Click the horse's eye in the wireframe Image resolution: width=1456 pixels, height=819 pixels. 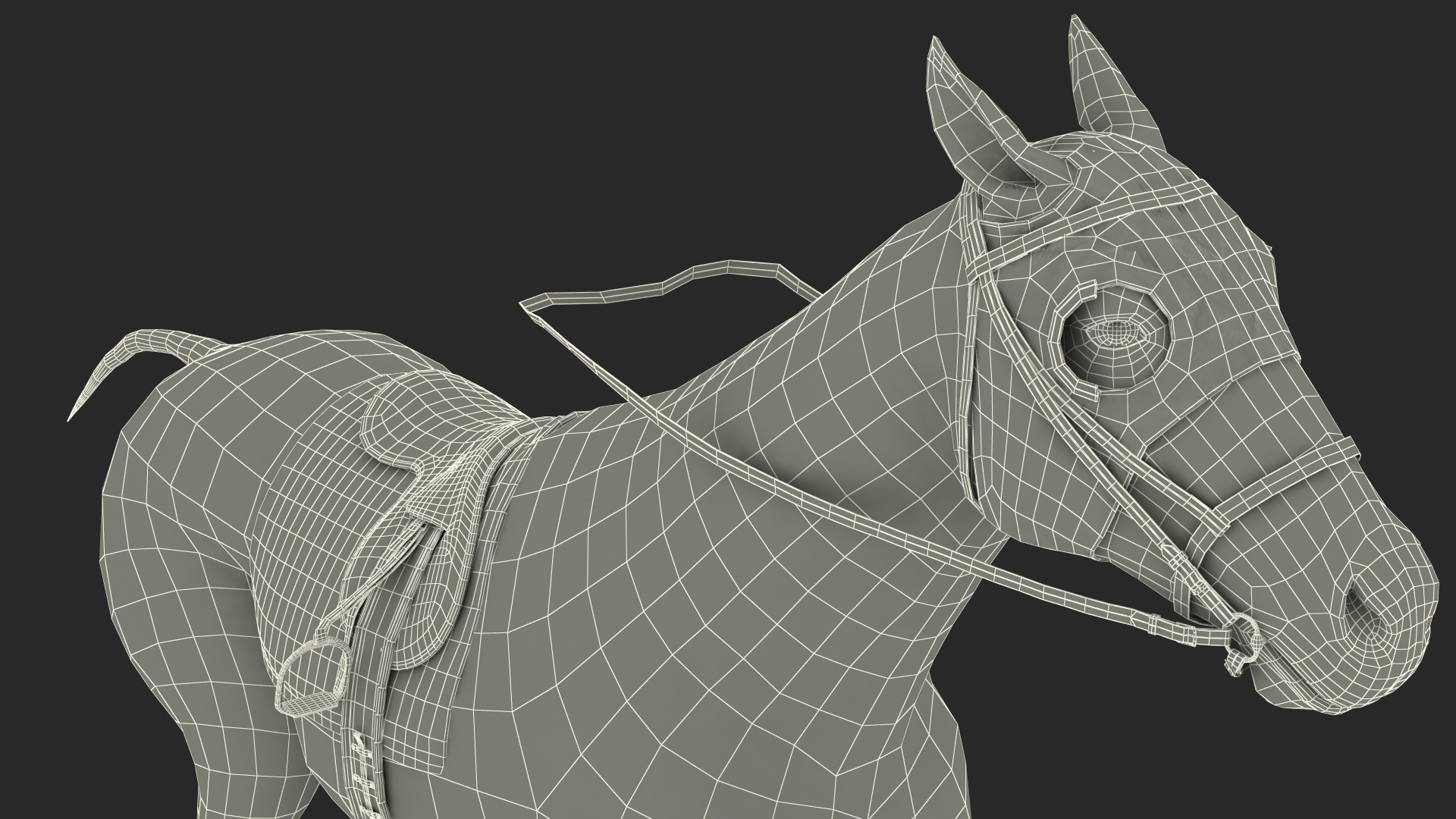[1115, 332]
